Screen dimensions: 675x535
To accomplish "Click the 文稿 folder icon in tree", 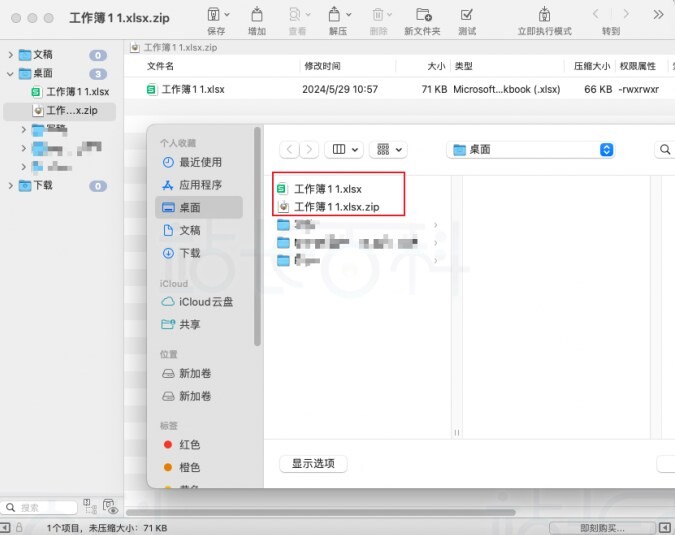I will (25, 55).
